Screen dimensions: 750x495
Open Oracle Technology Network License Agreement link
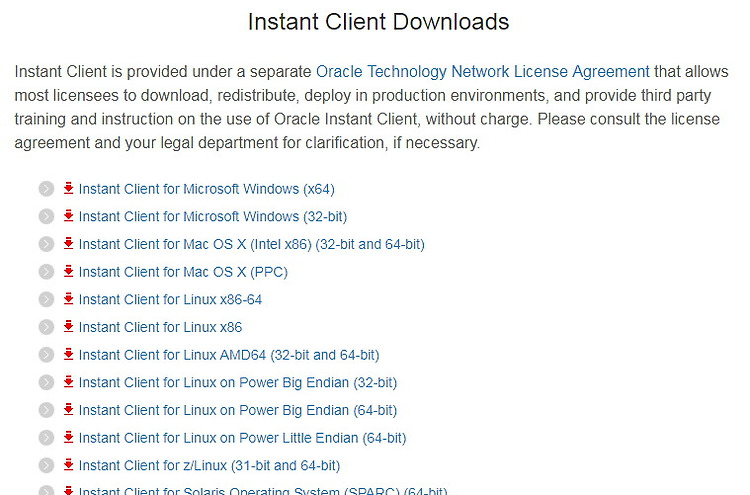click(483, 72)
